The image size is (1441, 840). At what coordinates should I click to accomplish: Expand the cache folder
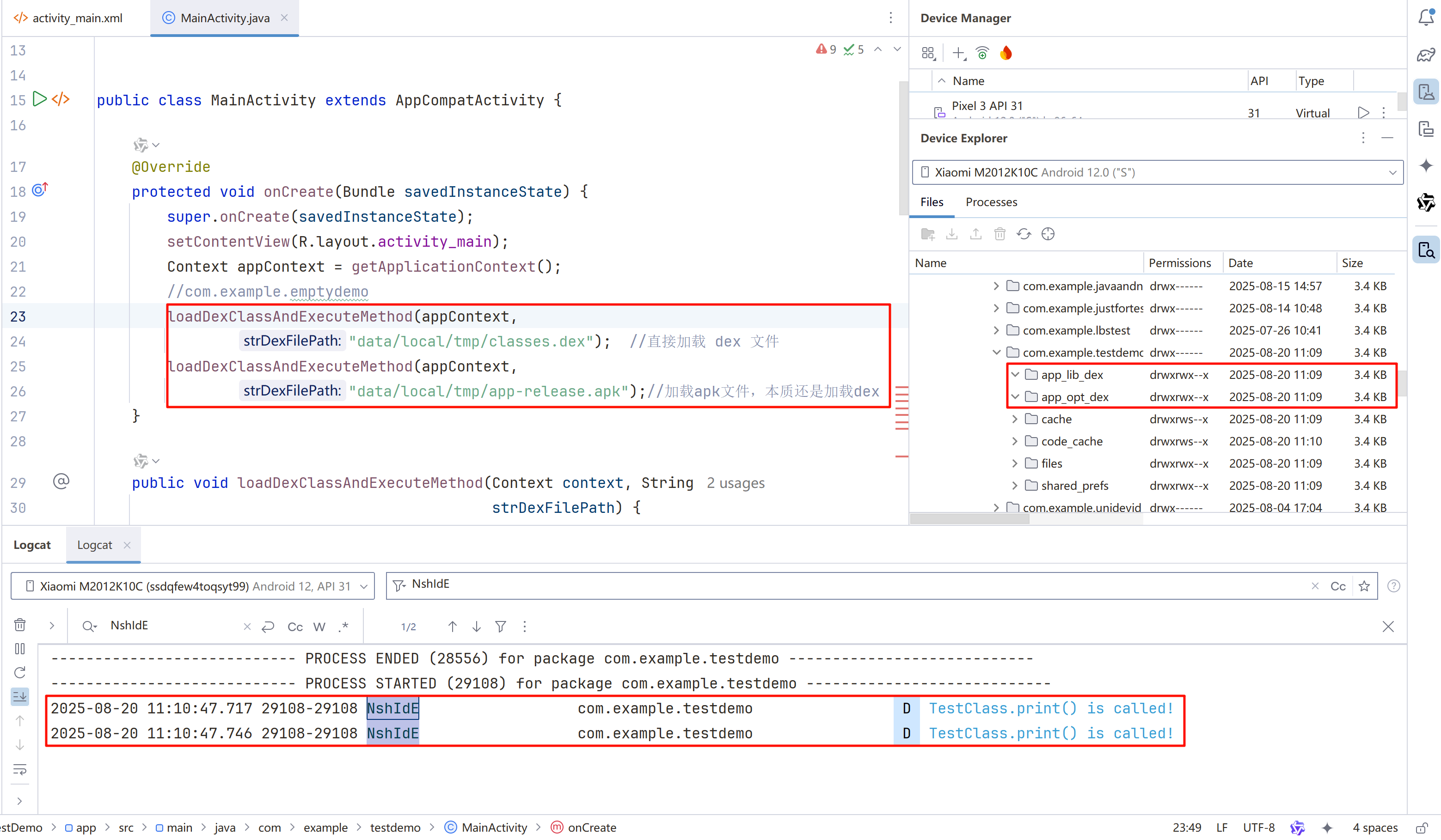(x=1015, y=420)
